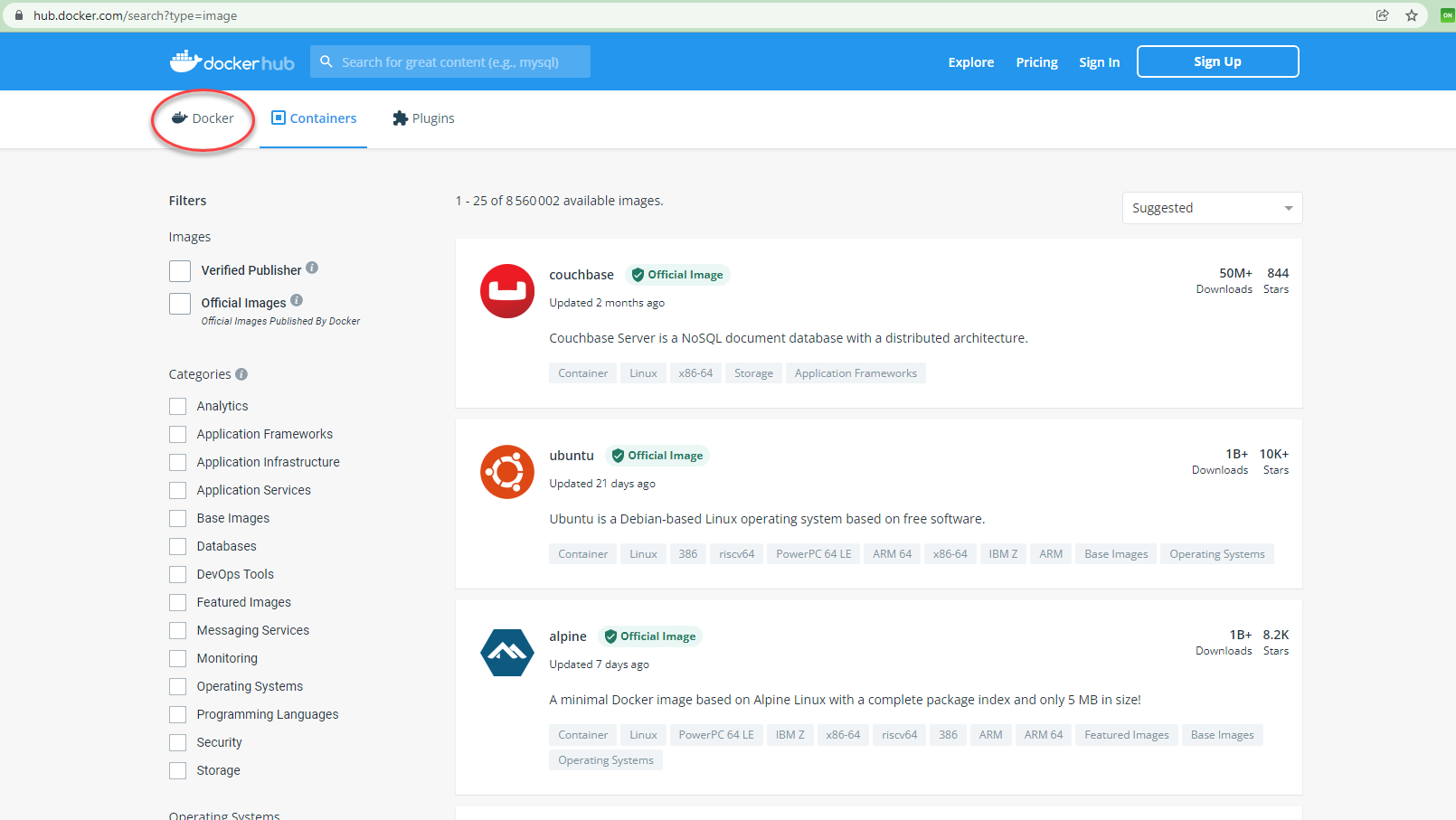Click 'Updated 21 days ago' text
The image size is (1456, 820).
point(602,484)
